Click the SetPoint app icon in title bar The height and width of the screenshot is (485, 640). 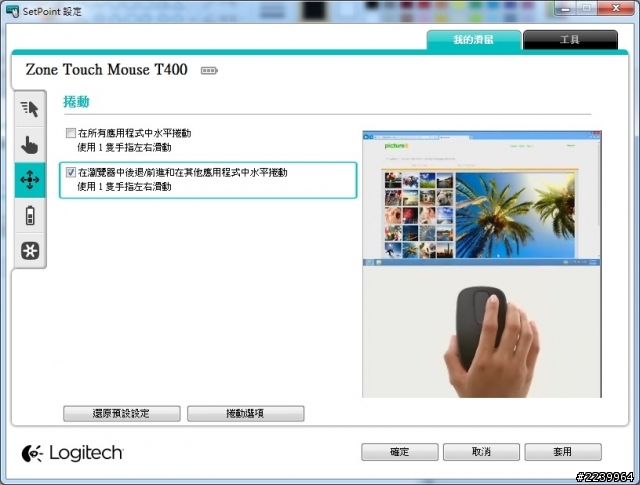click(x=13, y=11)
